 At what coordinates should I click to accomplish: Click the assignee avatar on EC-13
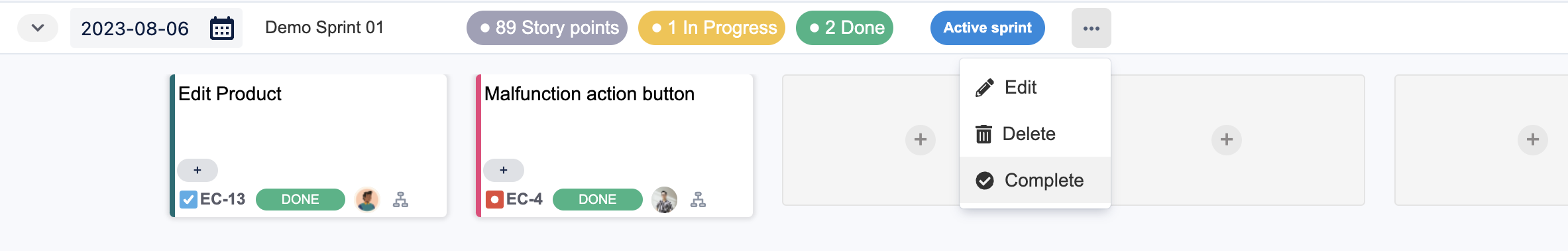[x=367, y=199]
